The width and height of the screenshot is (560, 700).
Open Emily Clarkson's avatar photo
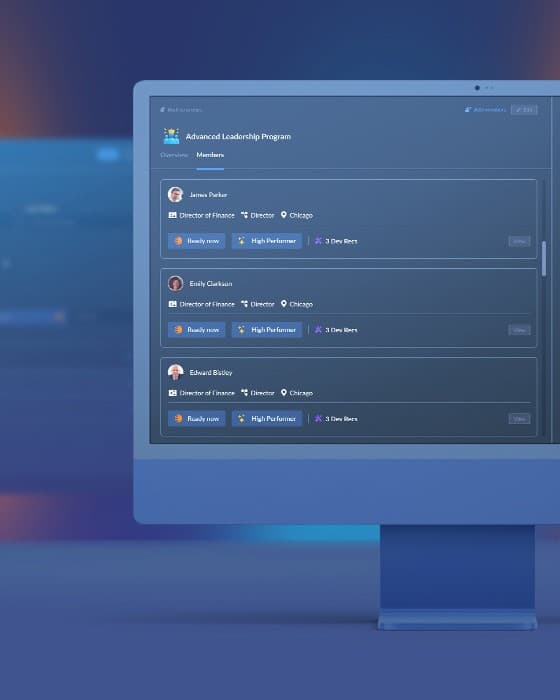tap(176, 283)
